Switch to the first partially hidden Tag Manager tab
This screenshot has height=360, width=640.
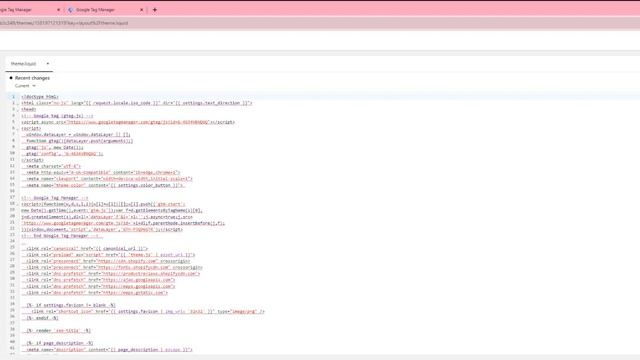click(31, 9)
